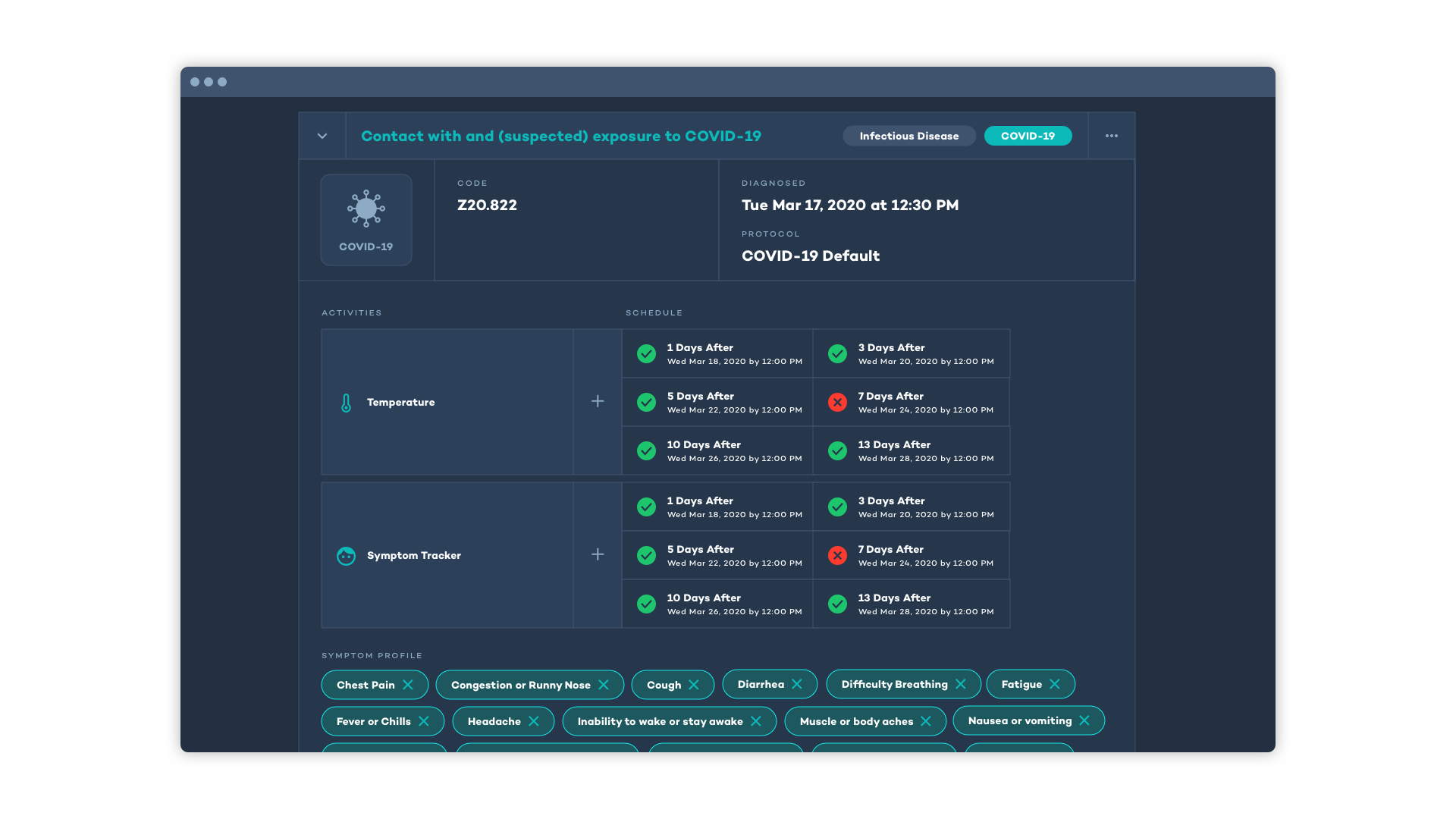This screenshot has width=1456, height=819.
Task: Click Symptom Tracker date Wed Mar 28, 2020
Action: (x=925, y=612)
